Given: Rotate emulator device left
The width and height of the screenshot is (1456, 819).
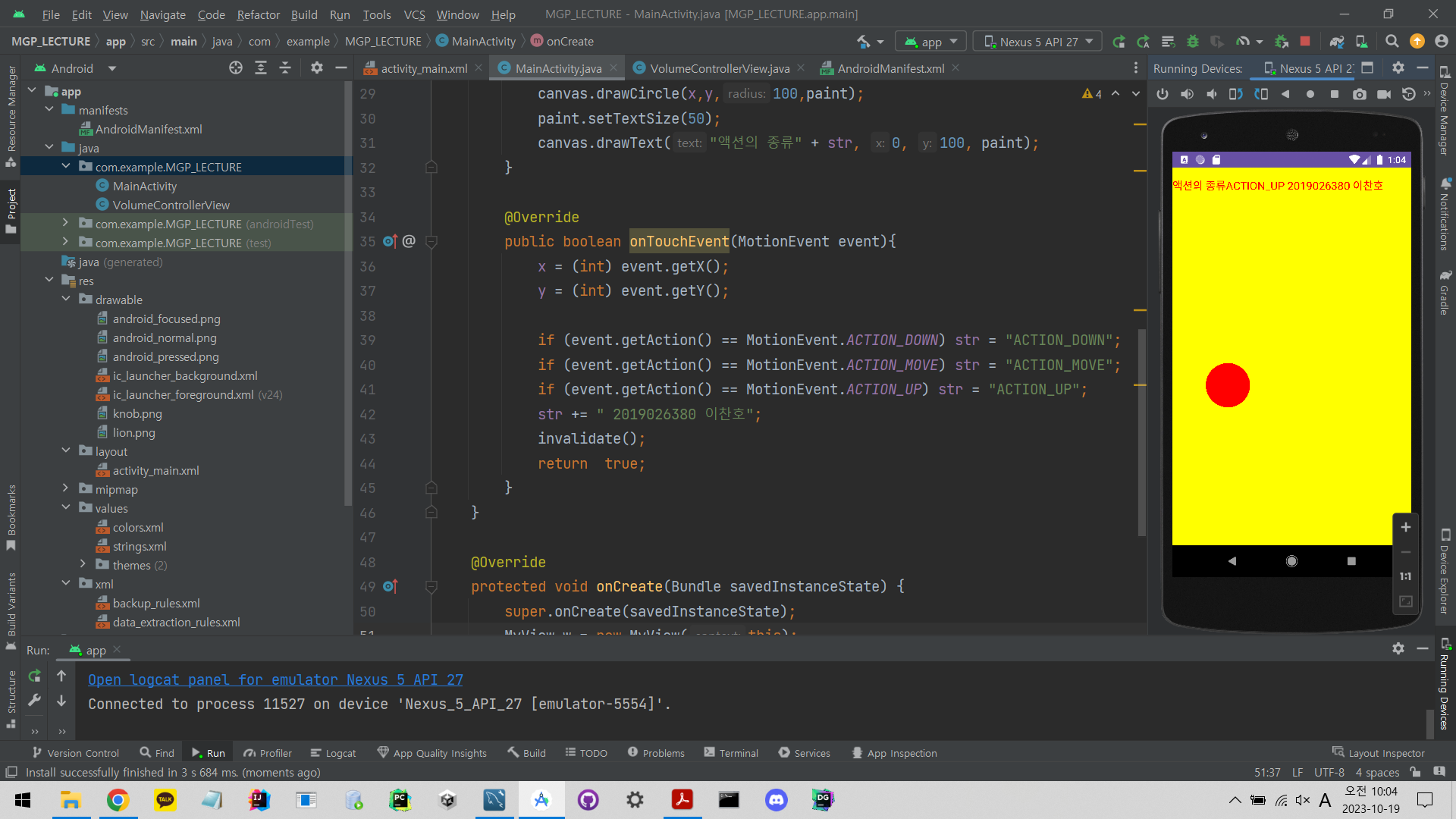Looking at the screenshot, I should [x=1236, y=94].
